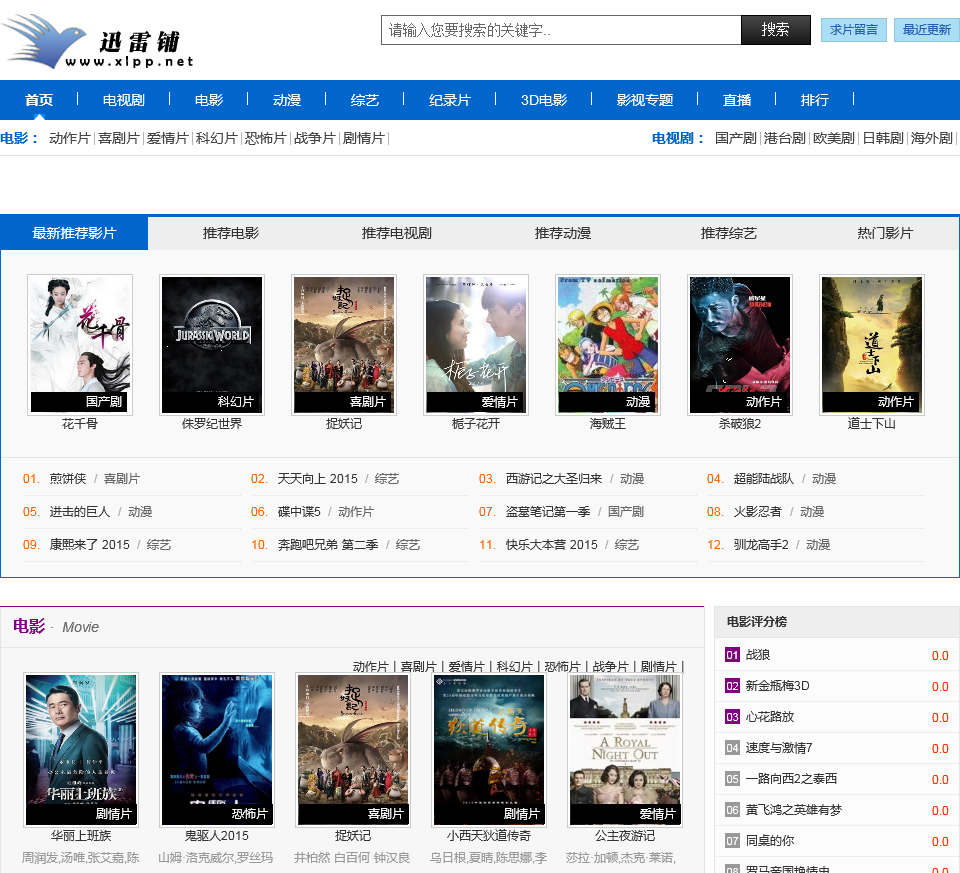Open the 小西天狄道传奇 movie poster
Viewport: 960px width, 873px height.
[489, 750]
